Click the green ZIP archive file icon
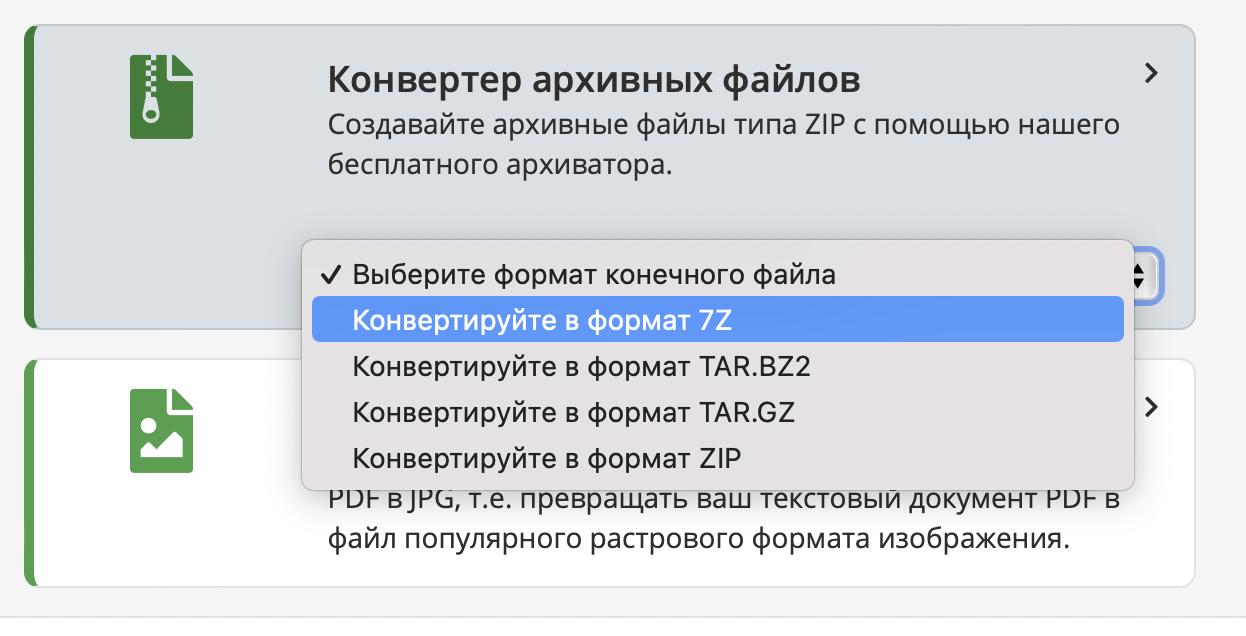Screen dimensions: 1246x636 [x=161, y=96]
